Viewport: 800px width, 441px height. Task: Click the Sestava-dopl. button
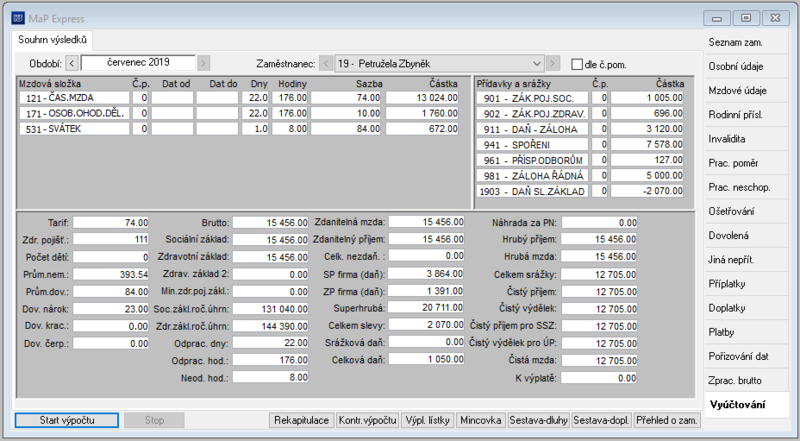[602, 420]
